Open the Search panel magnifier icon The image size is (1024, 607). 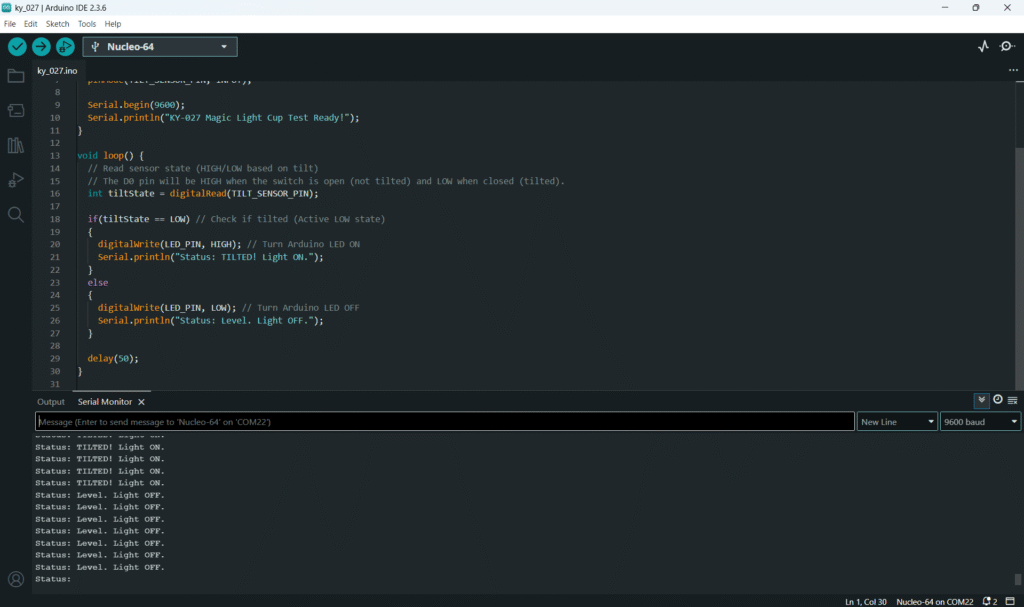(16, 214)
